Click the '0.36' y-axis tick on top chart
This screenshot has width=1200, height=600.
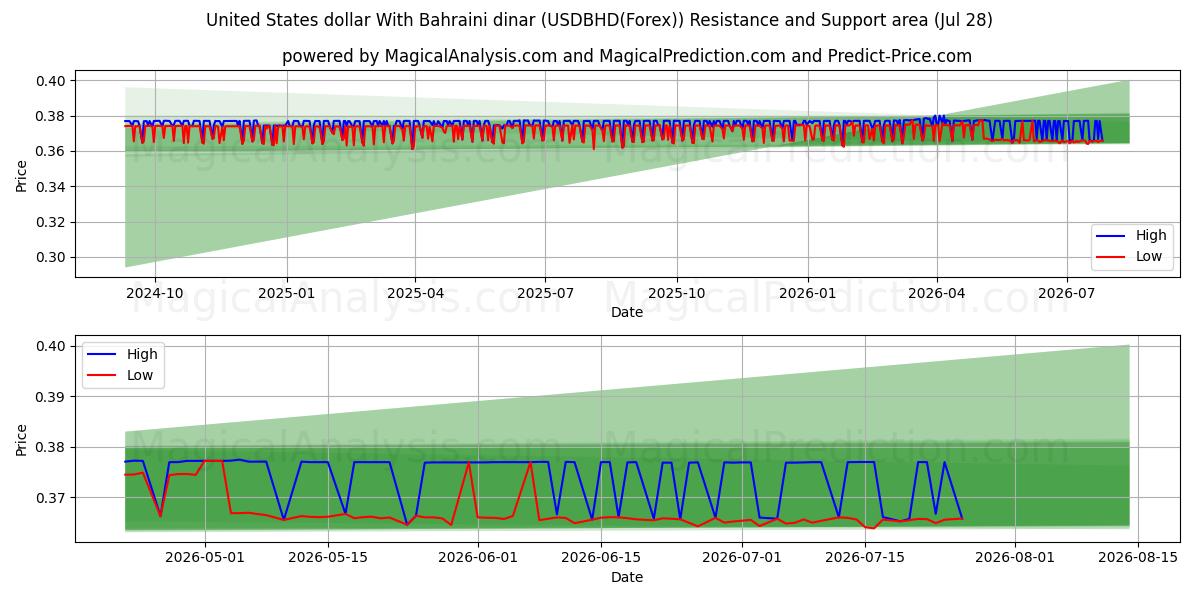52,151
